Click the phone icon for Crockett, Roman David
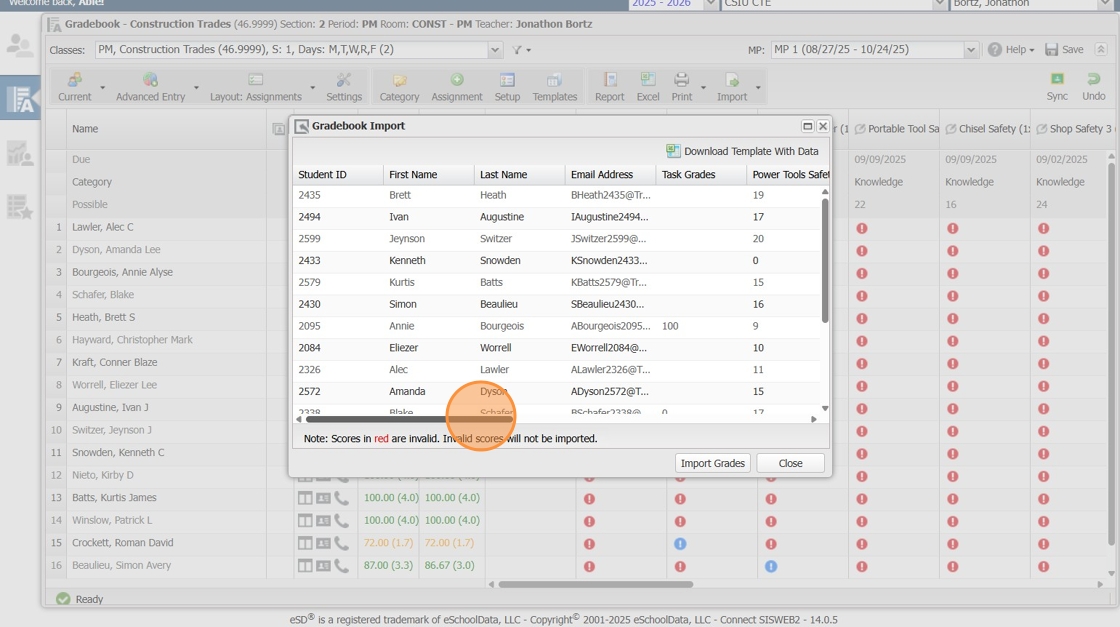The height and width of the screenshot is (627, 1120). coord(341,543)
